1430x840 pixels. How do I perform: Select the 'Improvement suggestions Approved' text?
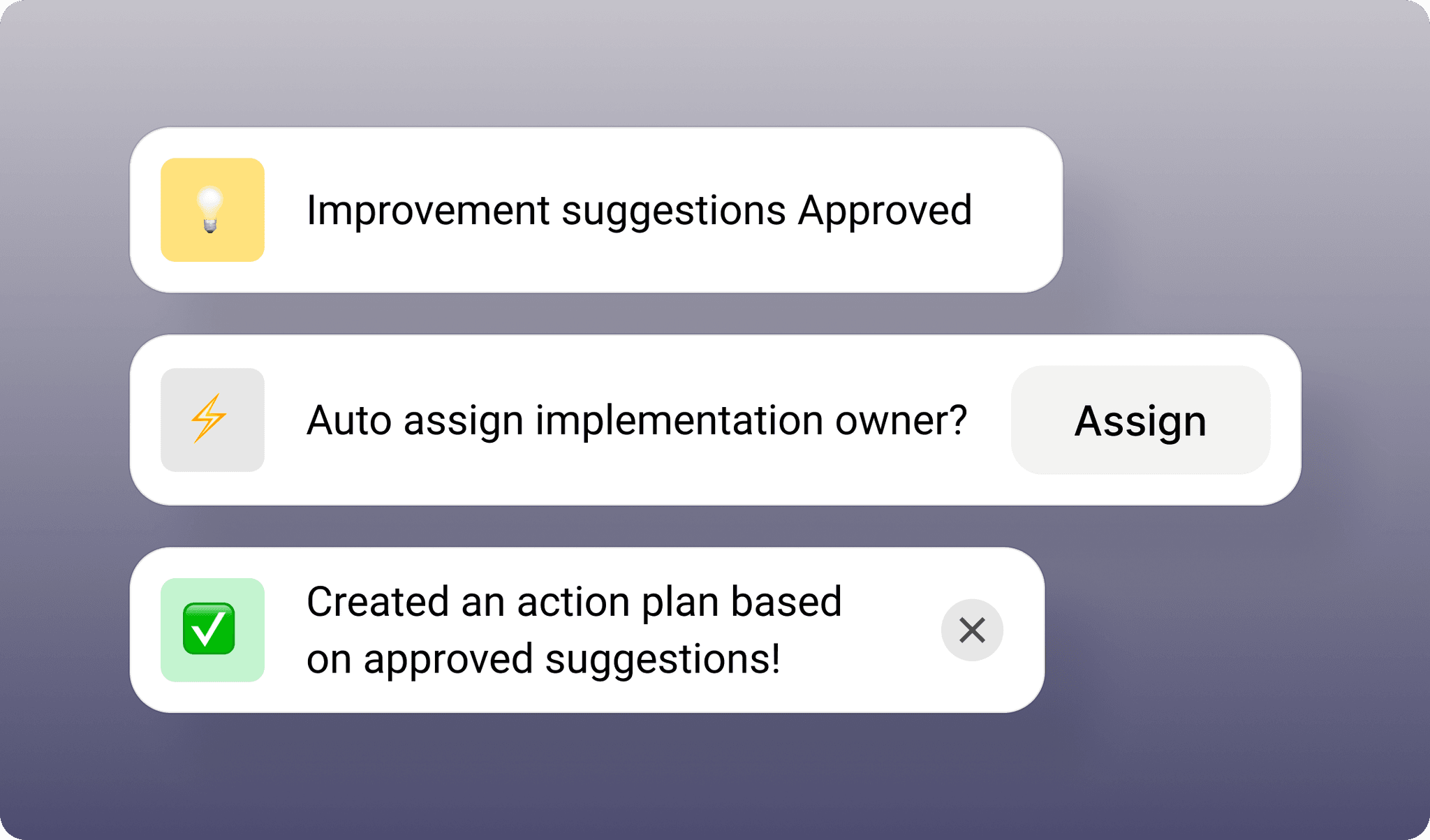pos(639,210)
